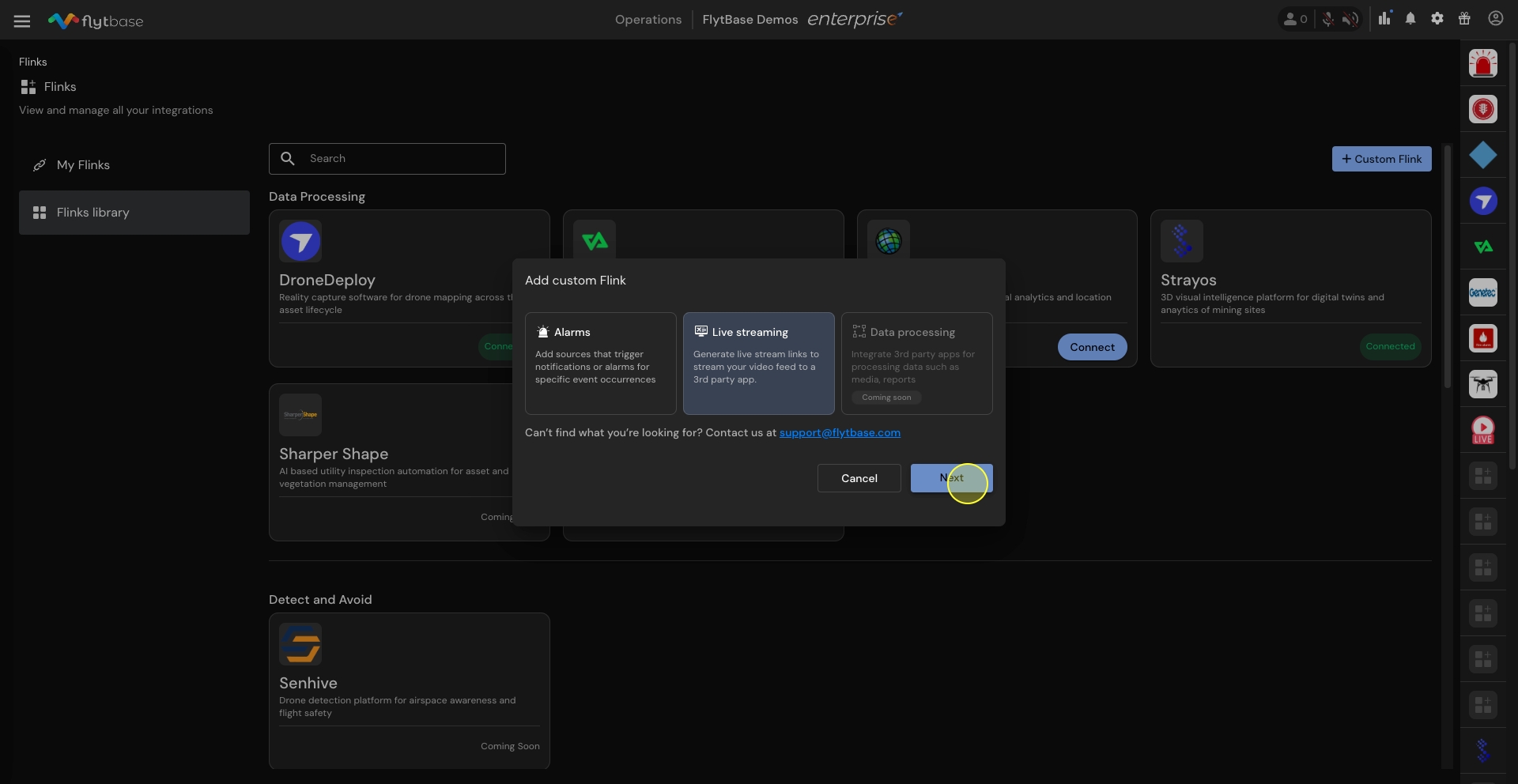Toggle the muted microphone

1328,20
